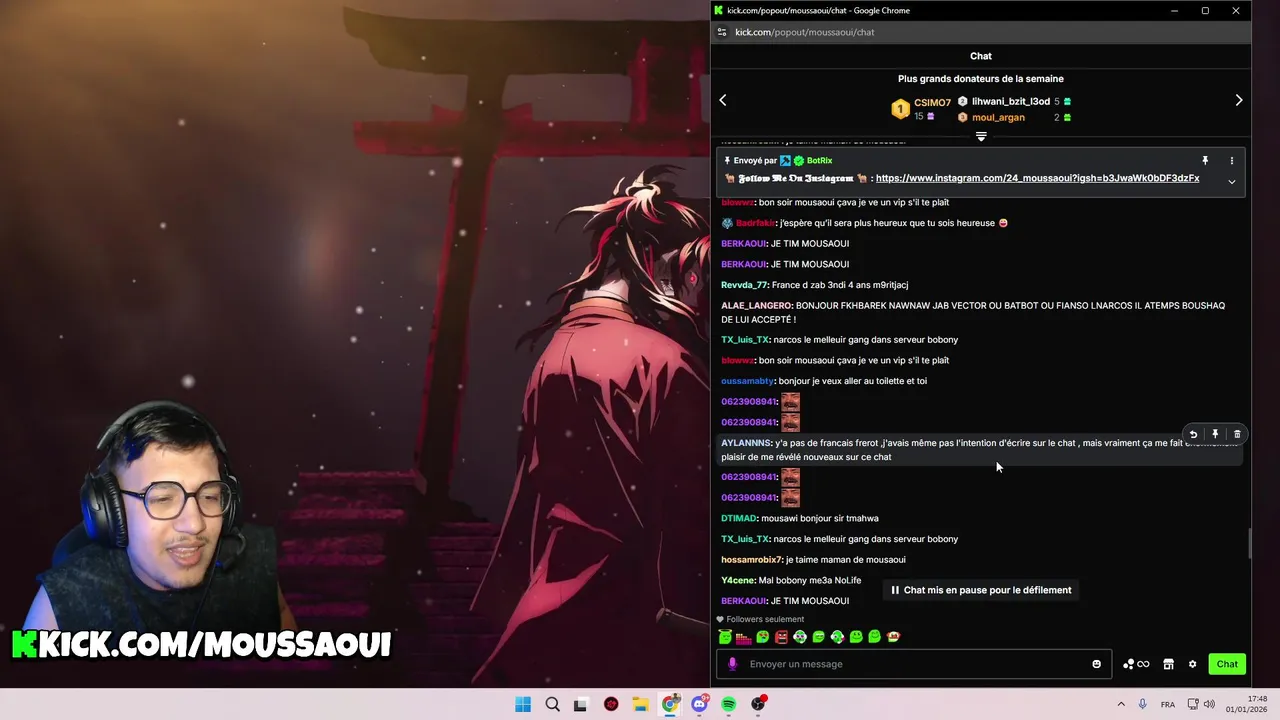This screenshot has height=720, width=1280.
Task: Delete the AYLANNNS message with trash icon
Action: tap(1237, 434)
